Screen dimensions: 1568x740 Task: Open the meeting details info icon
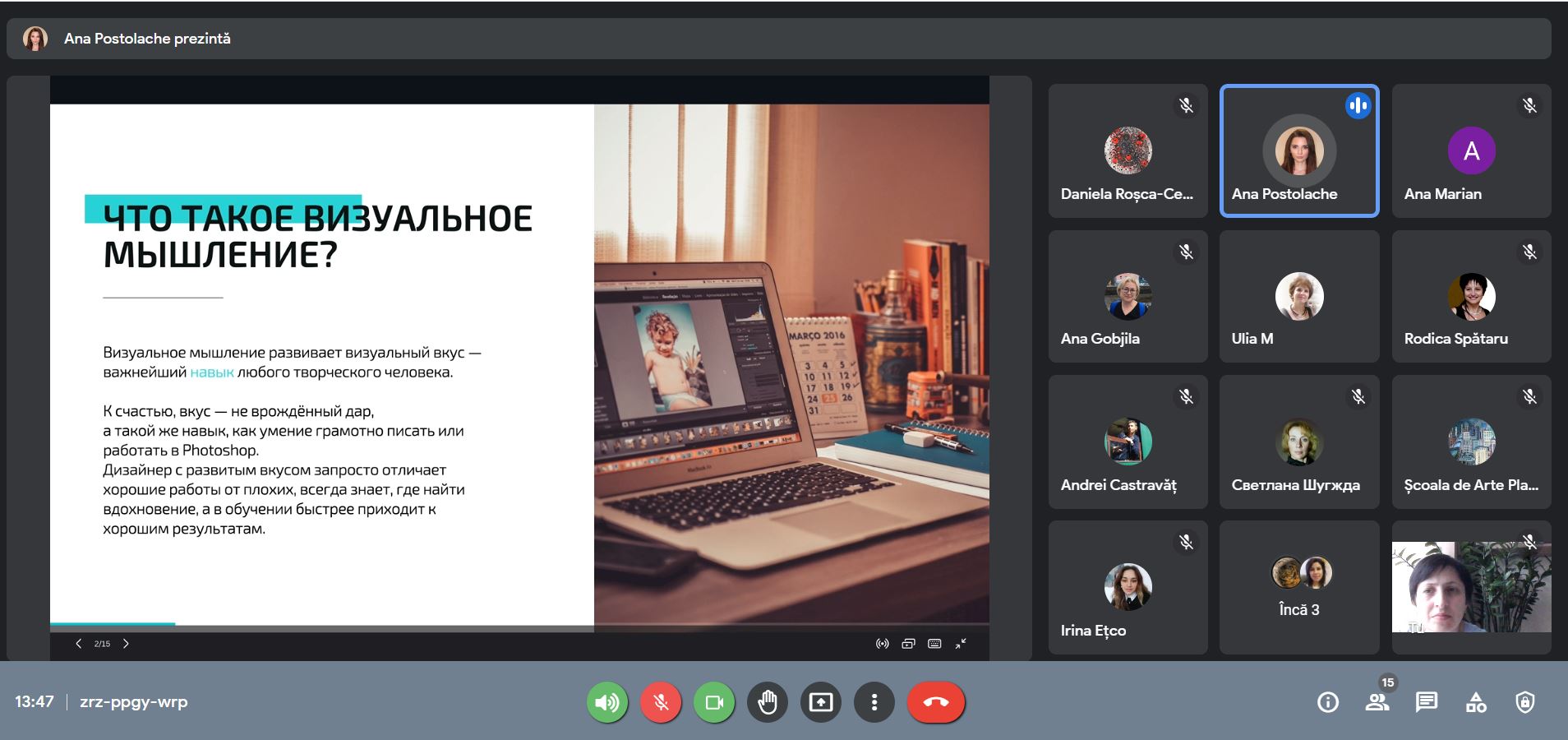[1328, 702]
